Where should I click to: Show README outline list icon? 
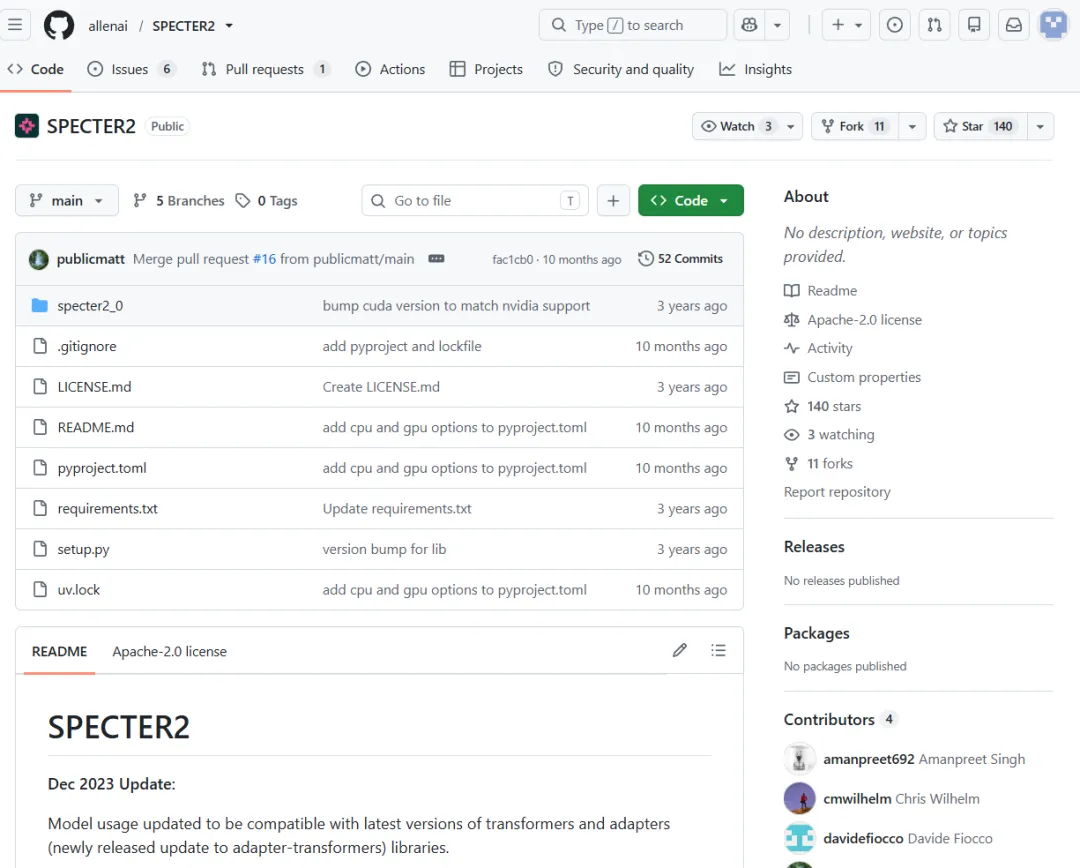click(x=718, y=650)
